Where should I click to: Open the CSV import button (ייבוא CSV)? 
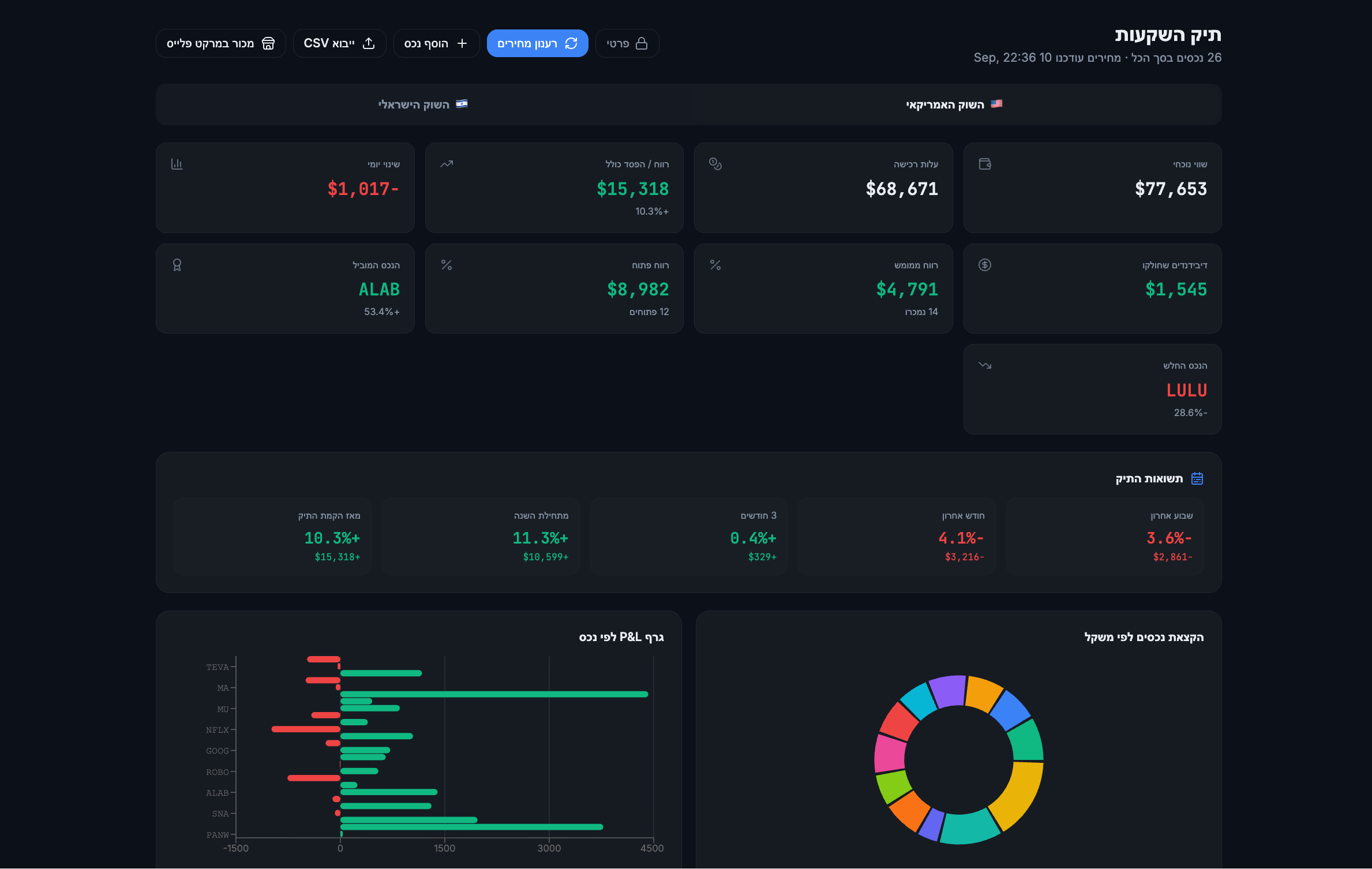339,43
